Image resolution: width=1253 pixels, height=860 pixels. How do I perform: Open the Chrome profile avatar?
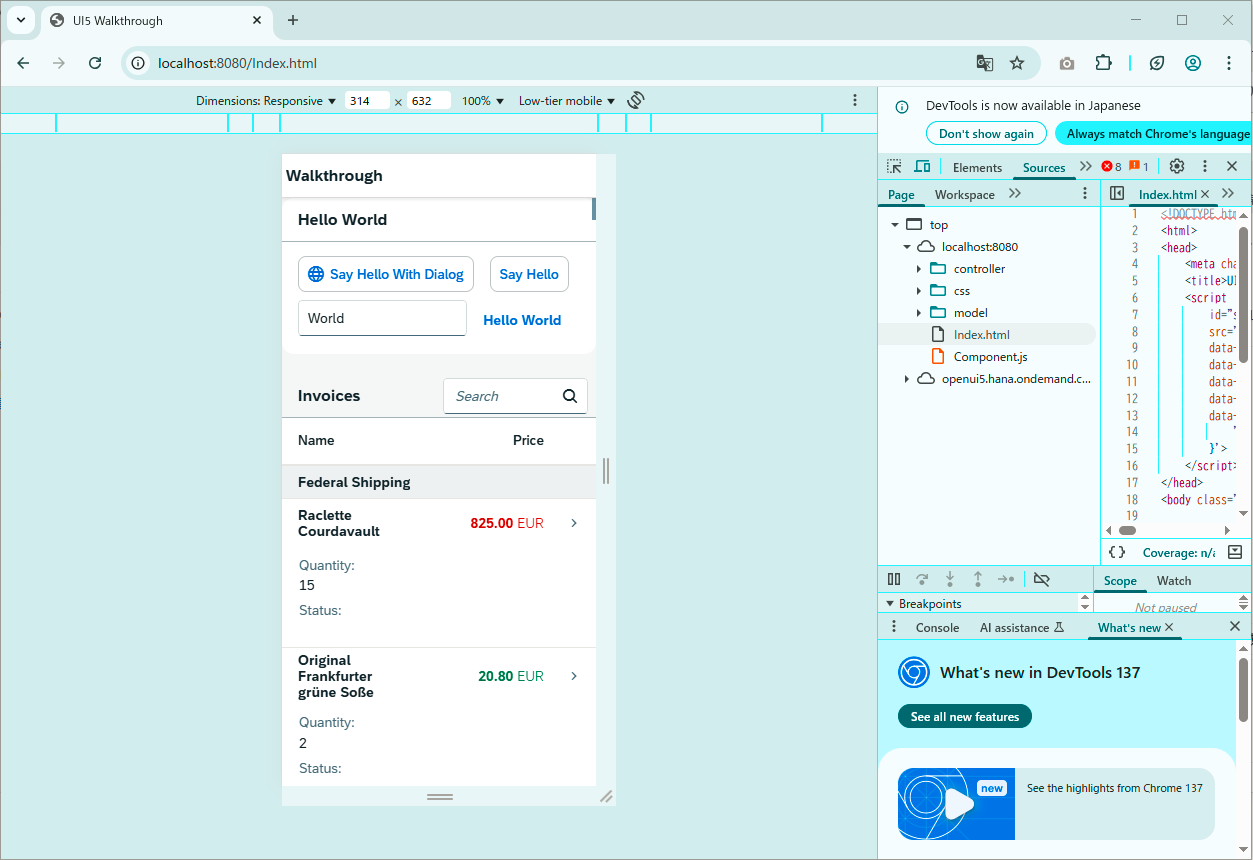click(x=1193, y=63)
